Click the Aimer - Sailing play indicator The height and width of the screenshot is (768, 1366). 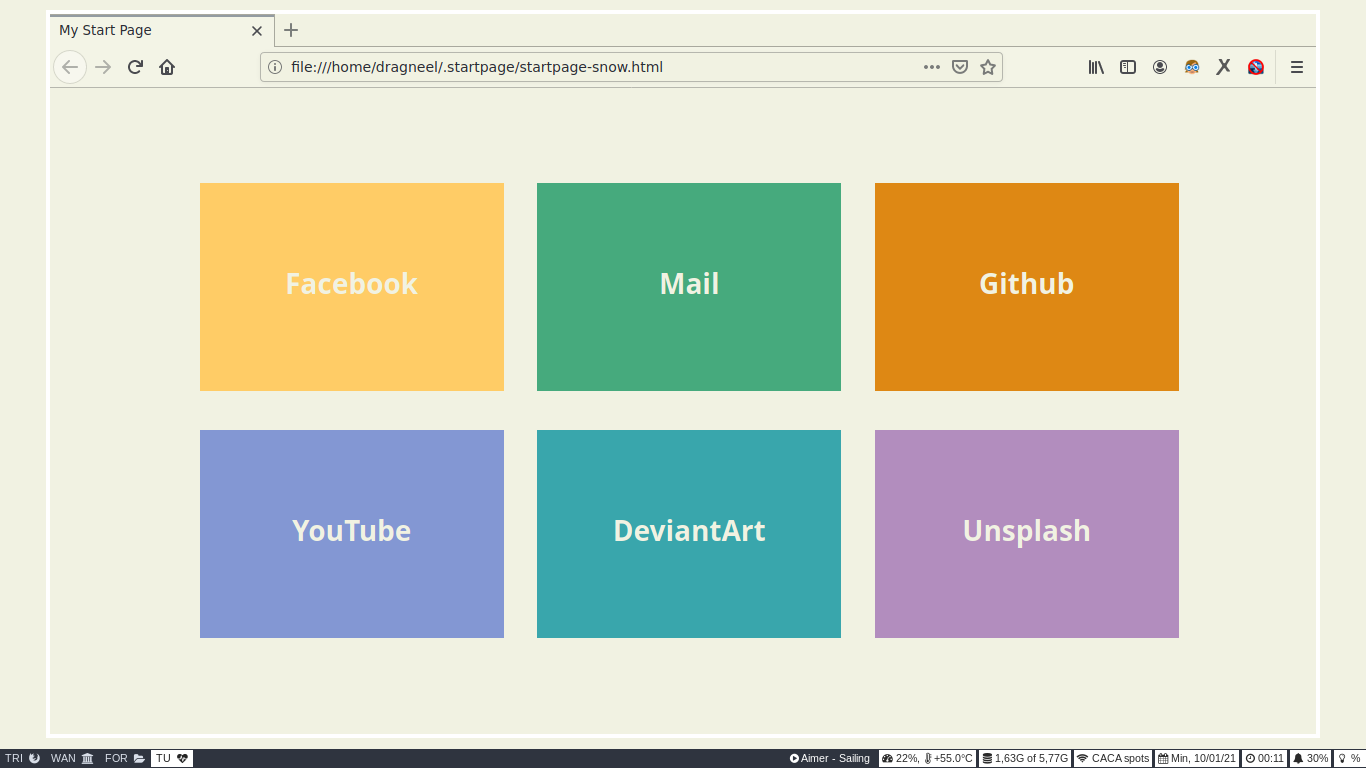[830, 759]
